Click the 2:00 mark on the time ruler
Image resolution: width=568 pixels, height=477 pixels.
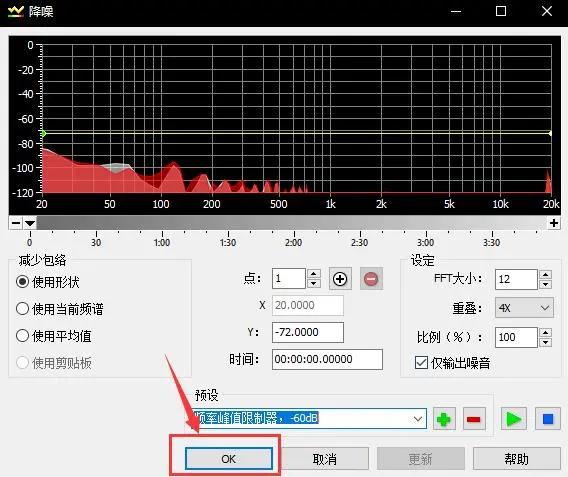click(x=294, y=242)
